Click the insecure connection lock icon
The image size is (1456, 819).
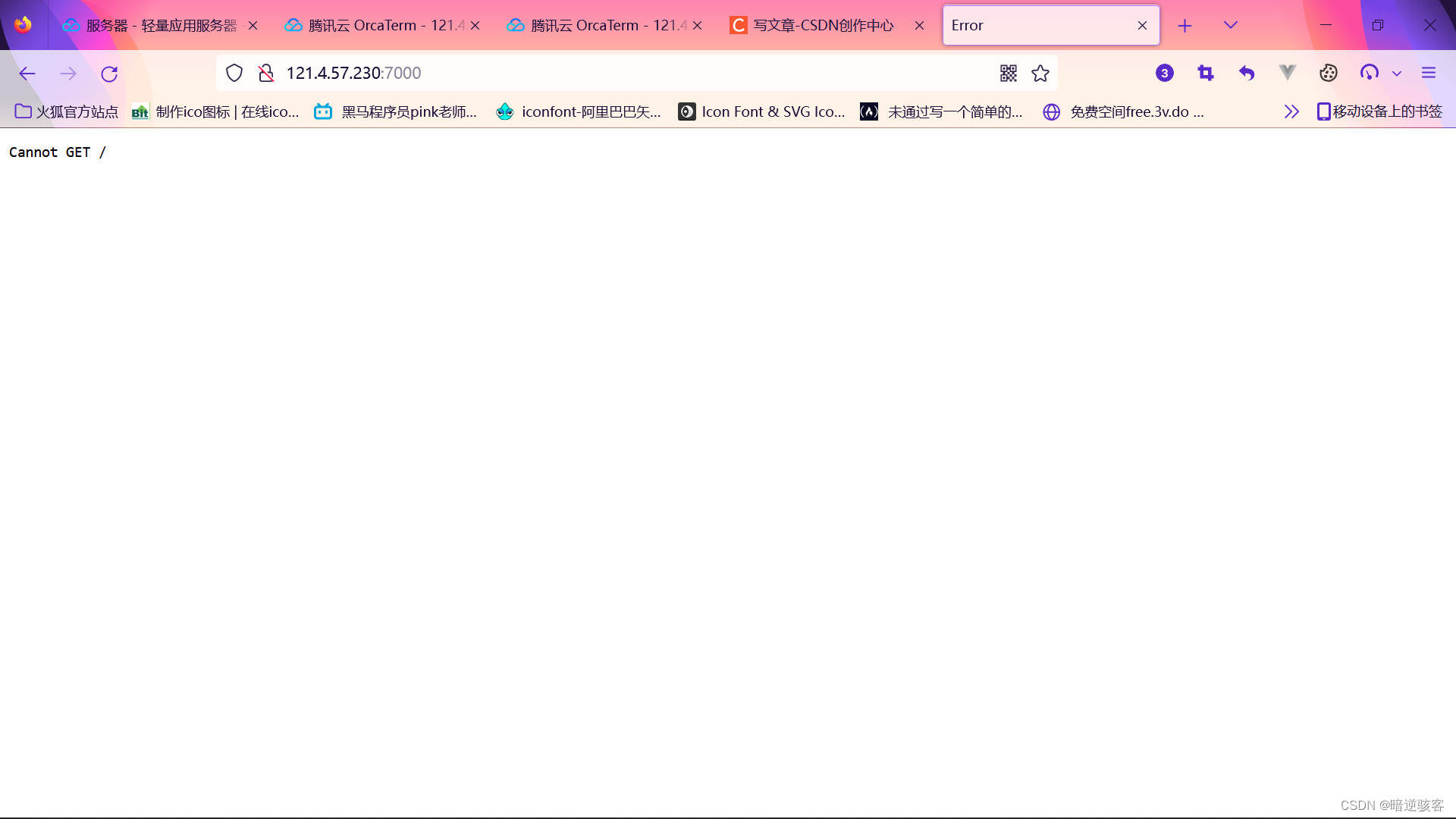265,73
